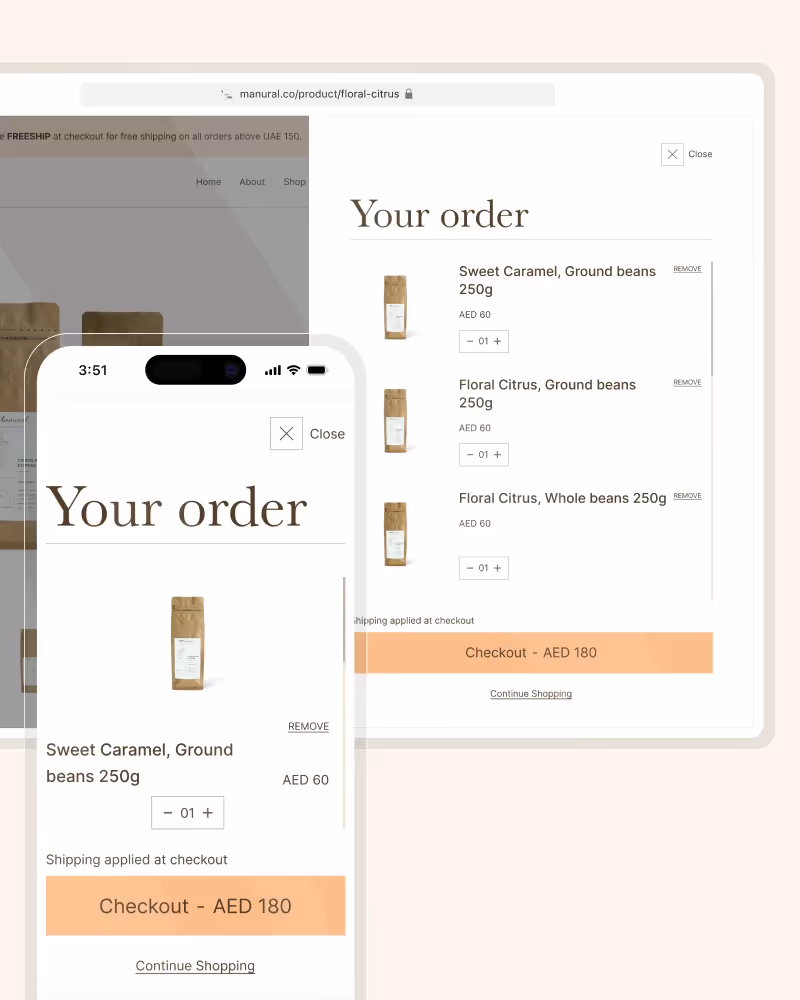The width and height of the screenshot is (800, 1000).
Task: Remove Floral Citrus Whole beans item
Action: [687, 496]
